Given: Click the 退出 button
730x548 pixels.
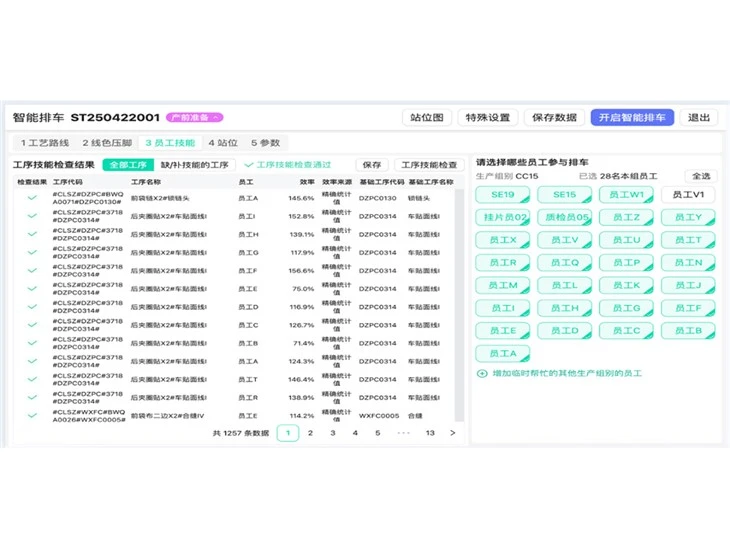Looking at the screenshot, I should 698,117.
